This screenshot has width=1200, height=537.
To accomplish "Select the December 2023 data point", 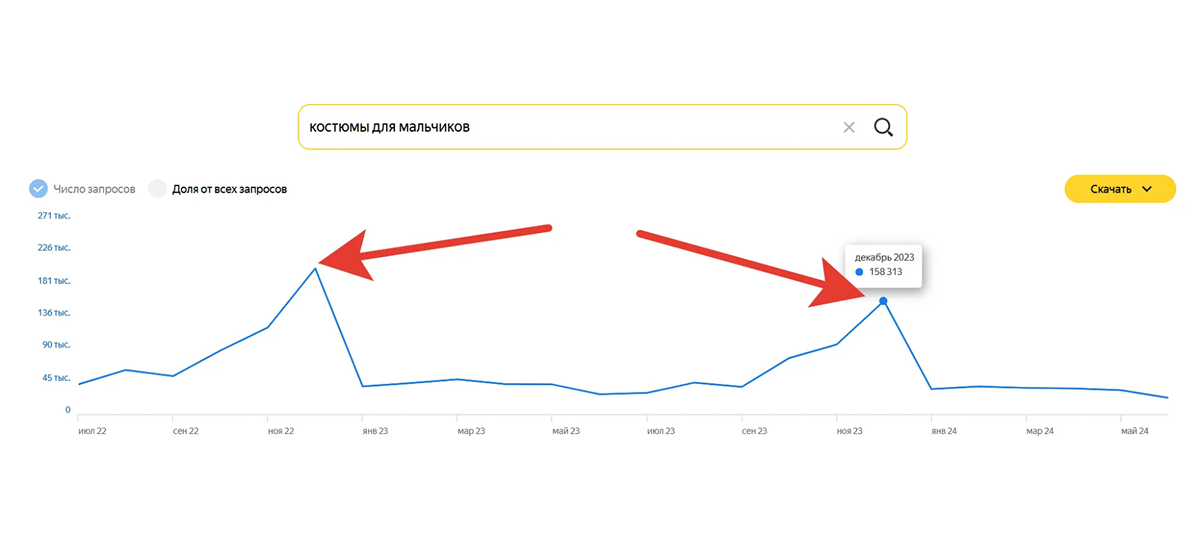I will [883, 301].
